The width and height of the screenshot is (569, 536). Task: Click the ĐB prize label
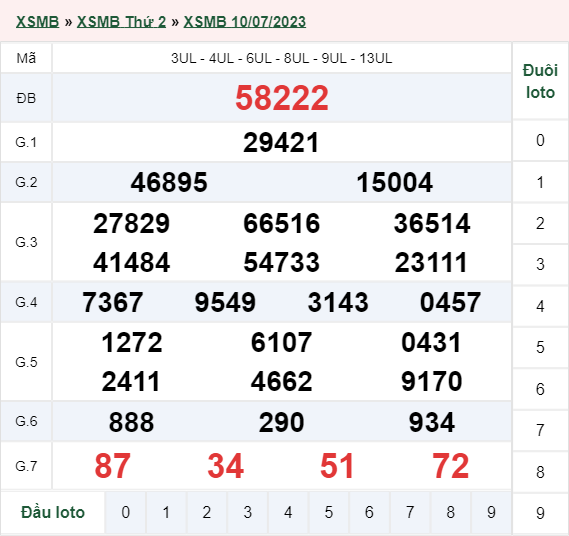(26, 98)
